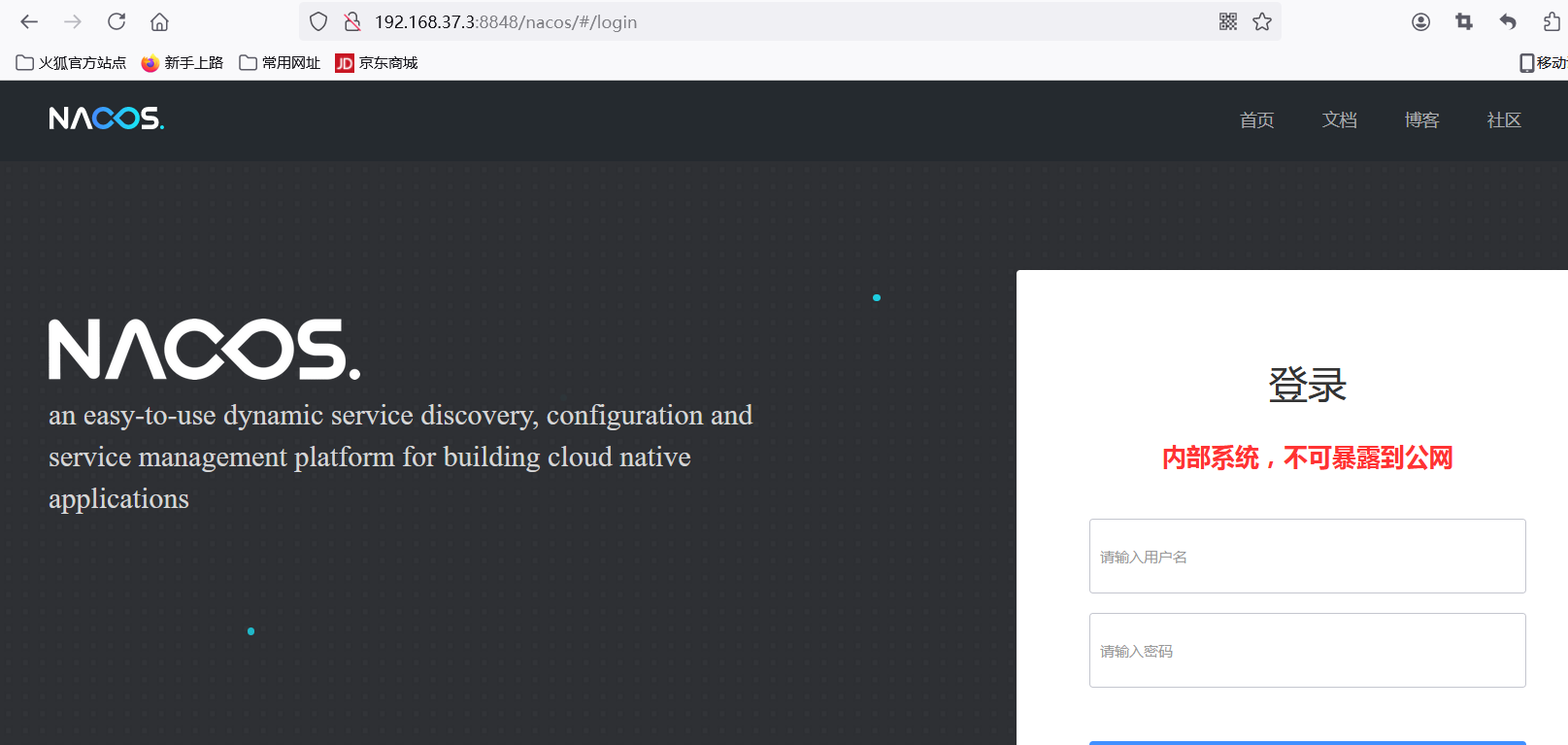The image size is (1568, 745).
Task: Focus the 请输入用户名 username field
Action: point(1307,557)
